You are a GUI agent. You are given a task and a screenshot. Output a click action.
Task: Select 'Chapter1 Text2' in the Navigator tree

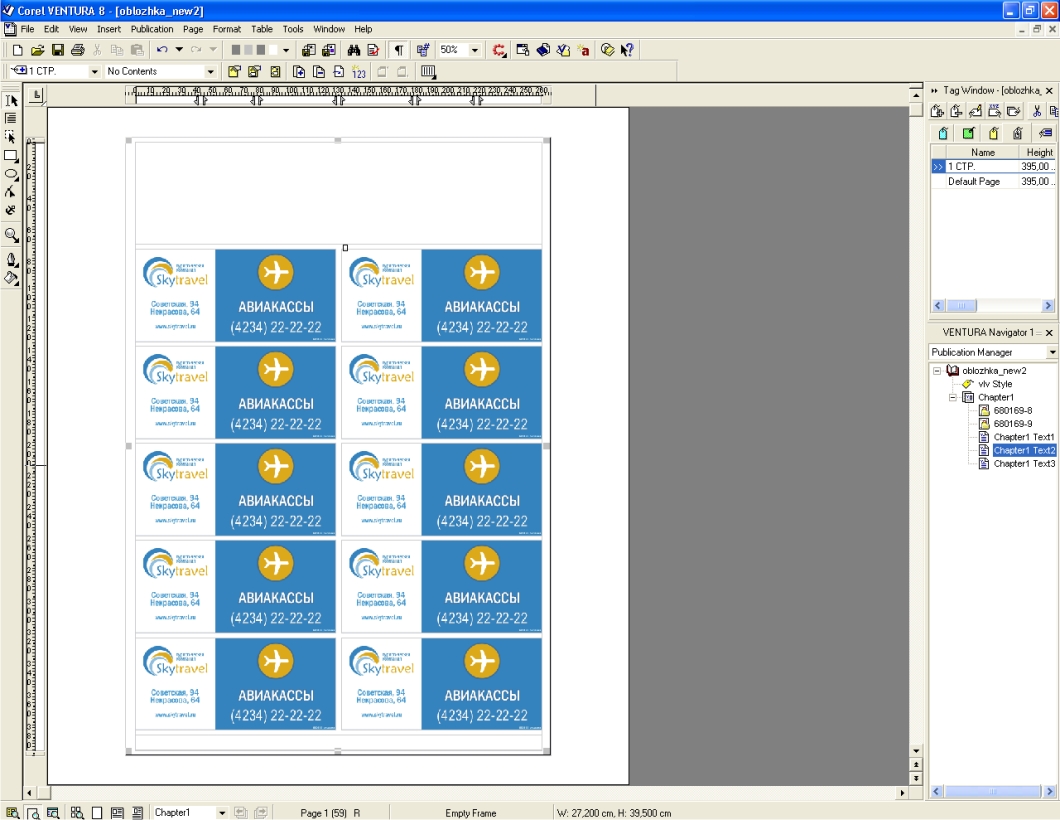pos(1024,451)
